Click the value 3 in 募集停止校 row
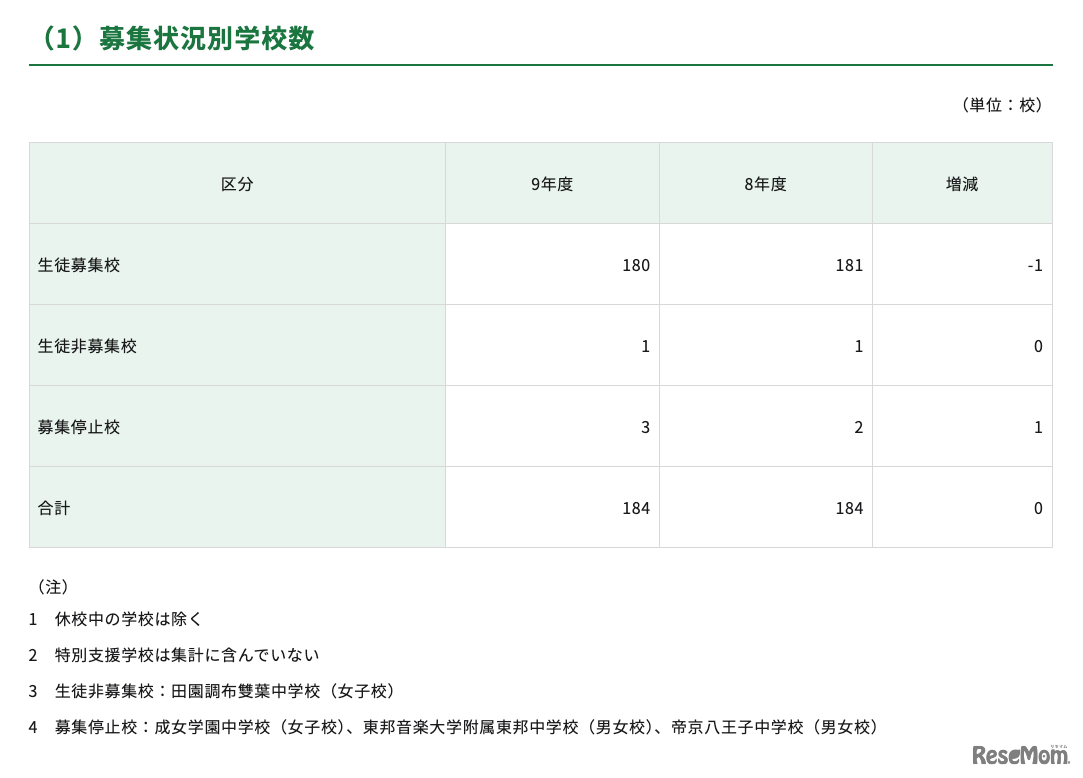The width and height of the screenshot is (1083, 778). (646, 427)
